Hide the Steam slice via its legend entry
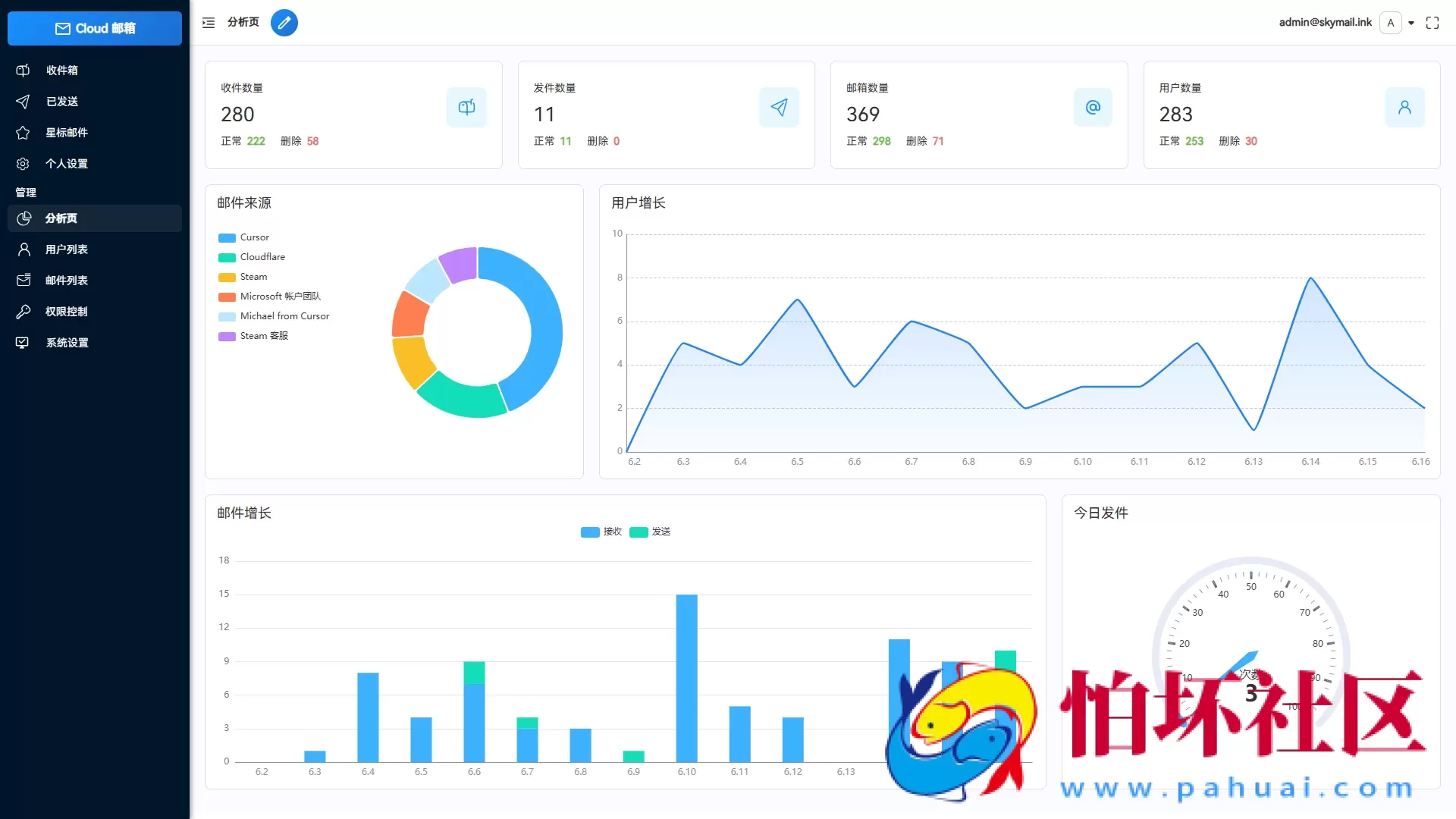The width and height of the screenshot is (1456, 819). 243,277
